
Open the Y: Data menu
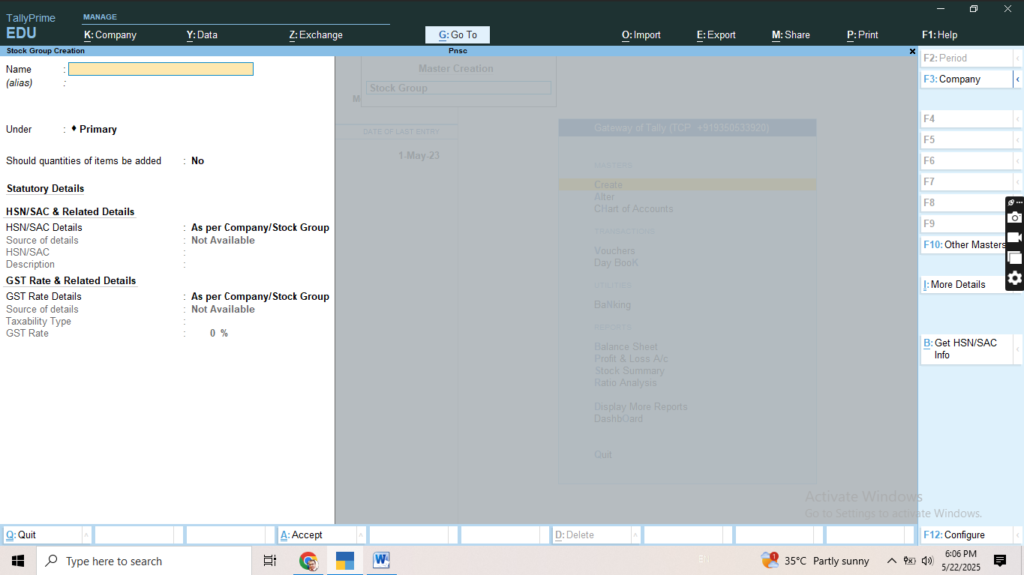202,35
